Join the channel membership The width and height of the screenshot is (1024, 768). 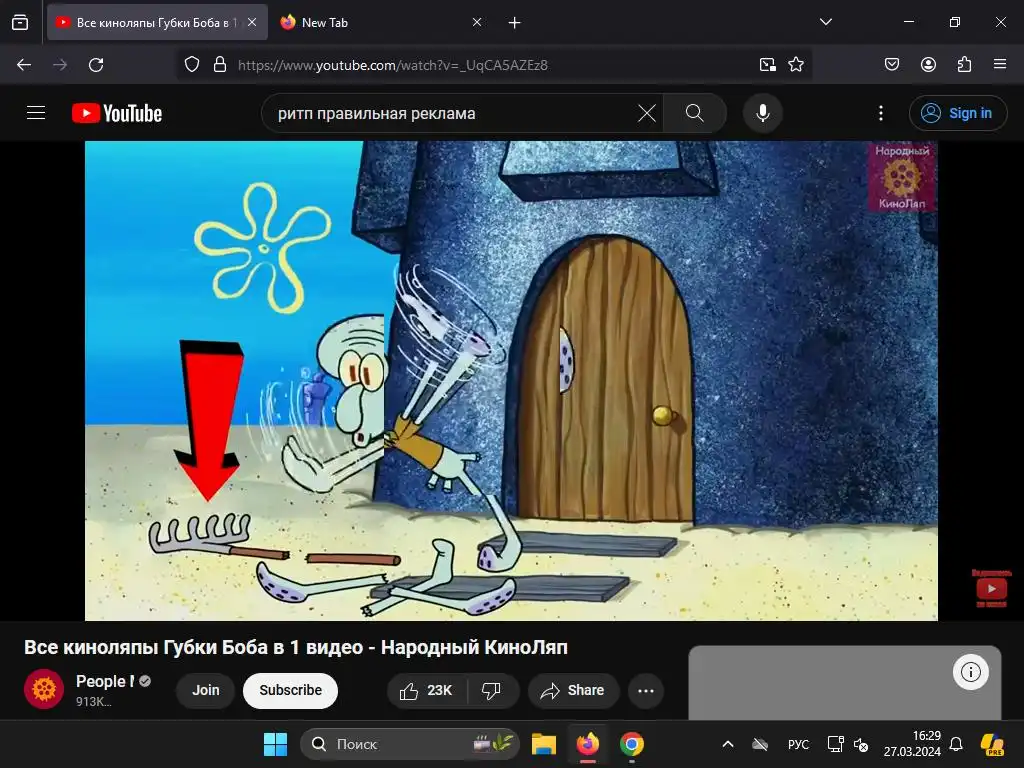(x=206, y=690)
